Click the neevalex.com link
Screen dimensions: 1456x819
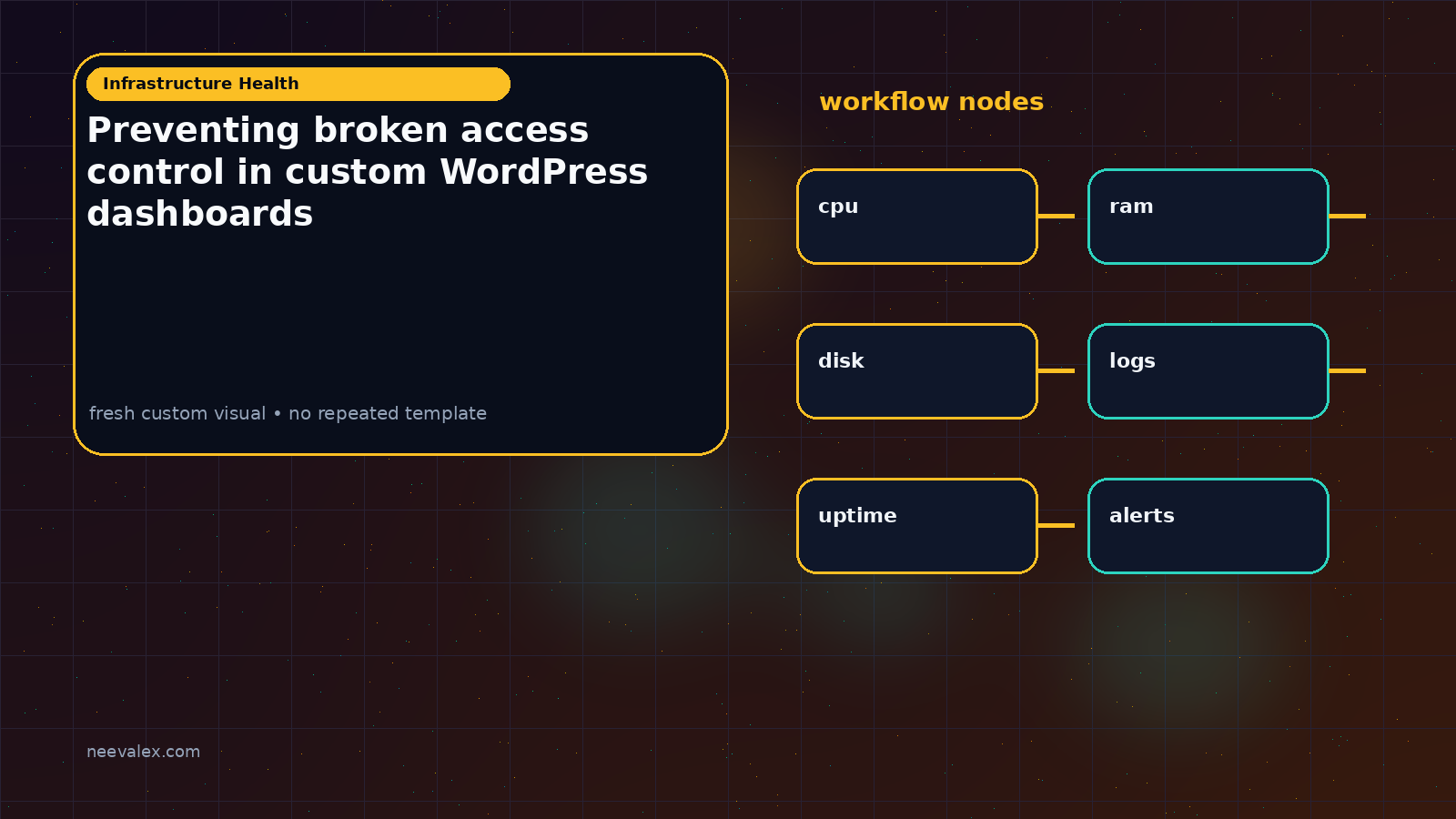(143, 752)
